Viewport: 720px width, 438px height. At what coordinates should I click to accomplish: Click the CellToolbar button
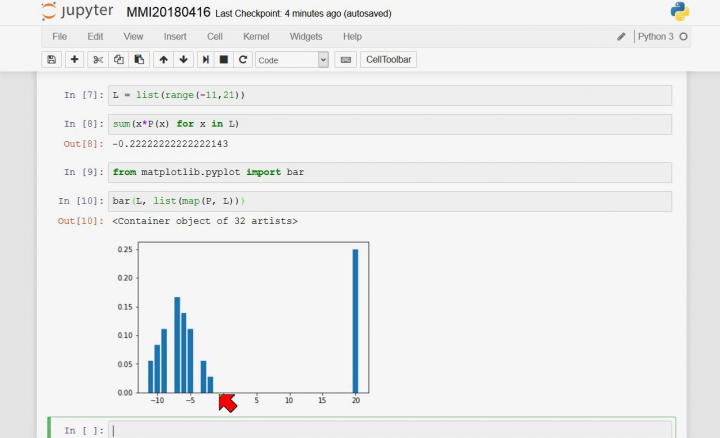coord(388,60)
